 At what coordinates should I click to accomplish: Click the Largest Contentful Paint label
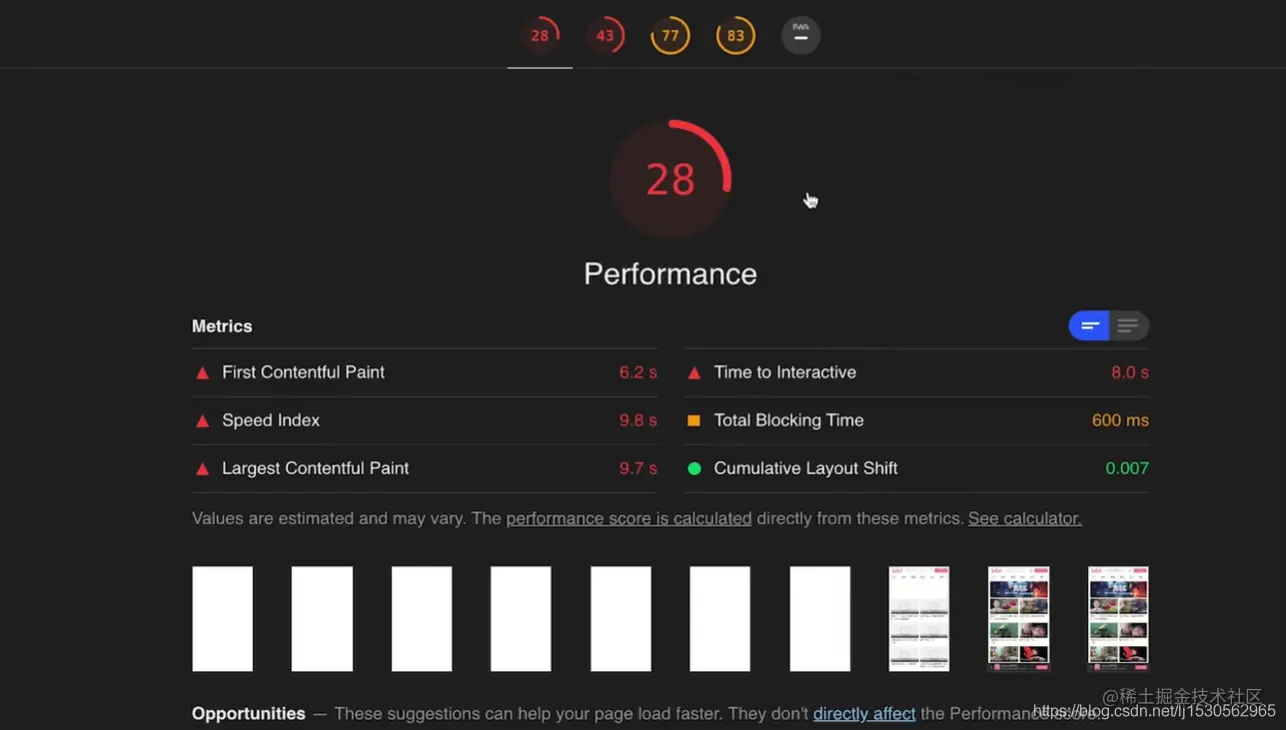(315, 468)
